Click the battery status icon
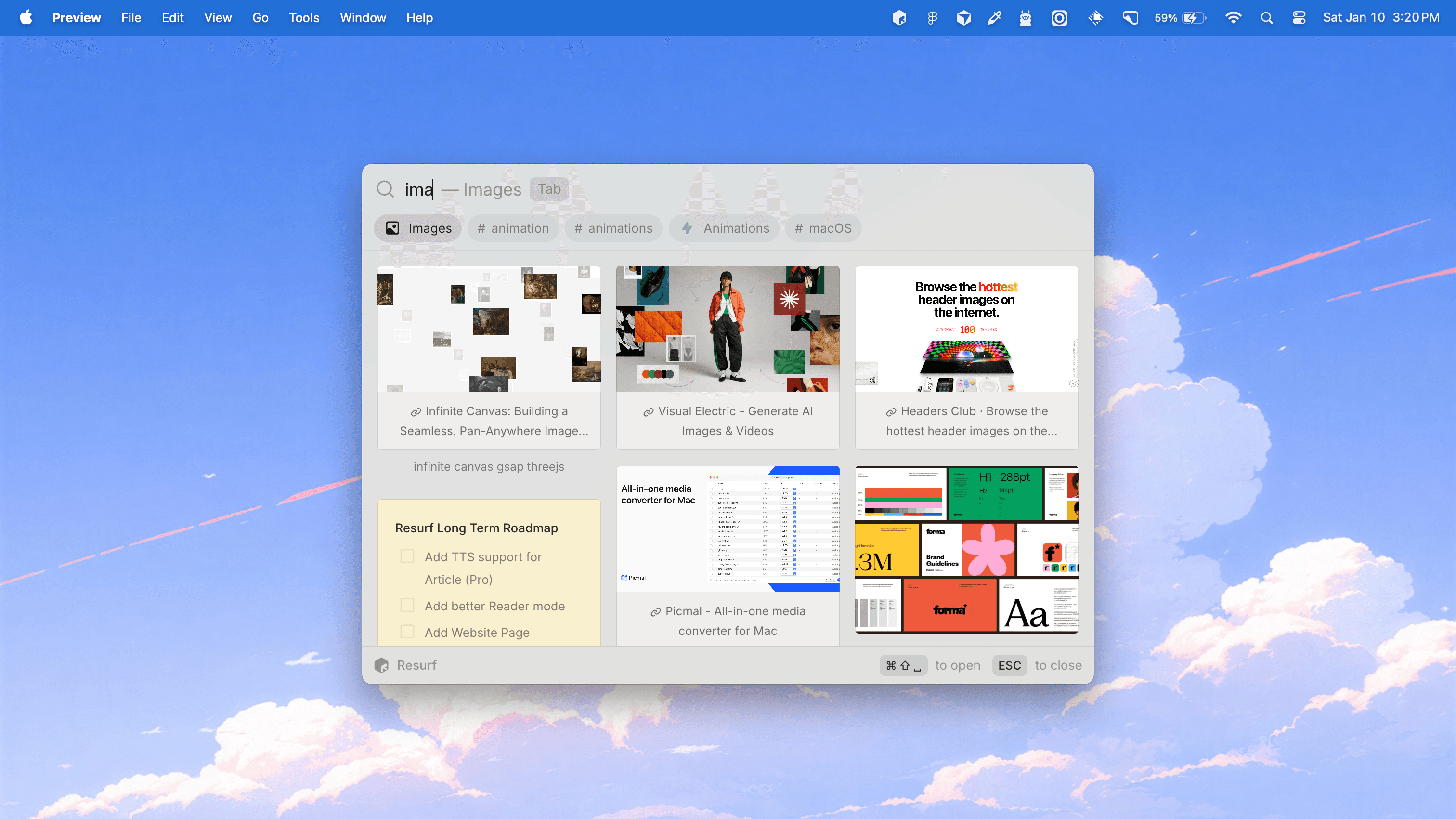 1193,18
